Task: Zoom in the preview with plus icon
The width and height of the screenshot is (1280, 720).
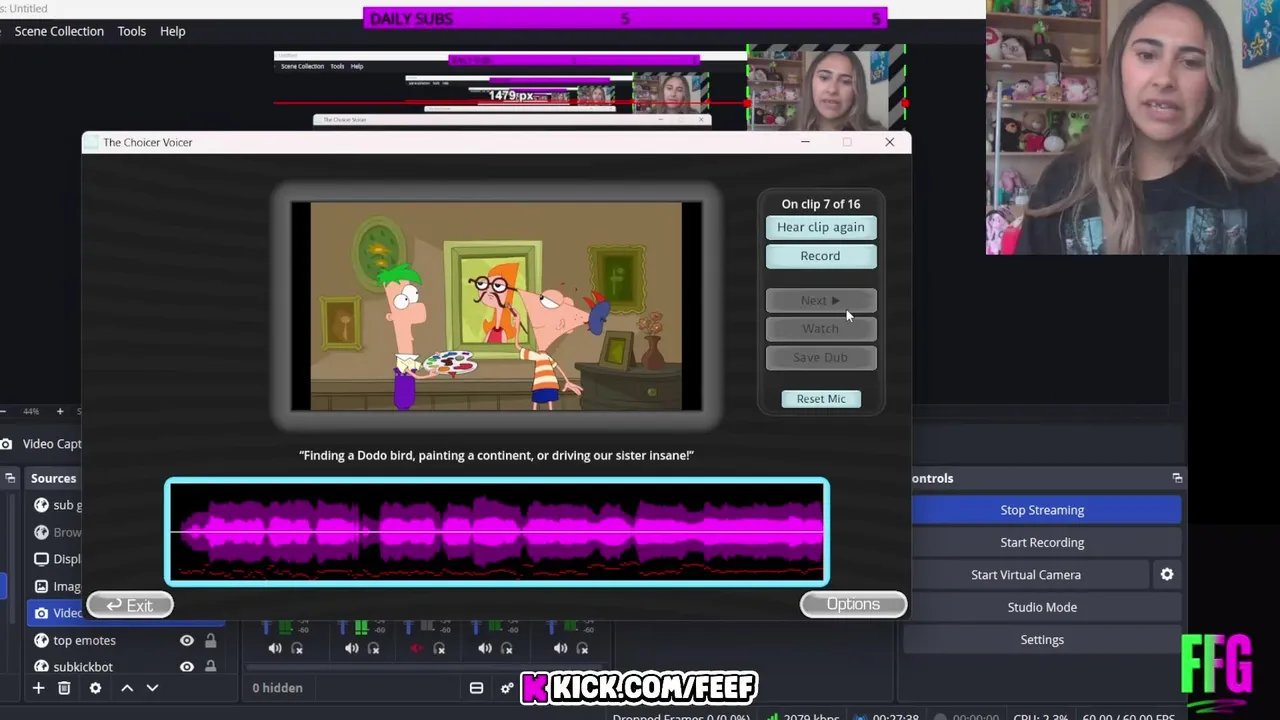Action: pos(60,411)
